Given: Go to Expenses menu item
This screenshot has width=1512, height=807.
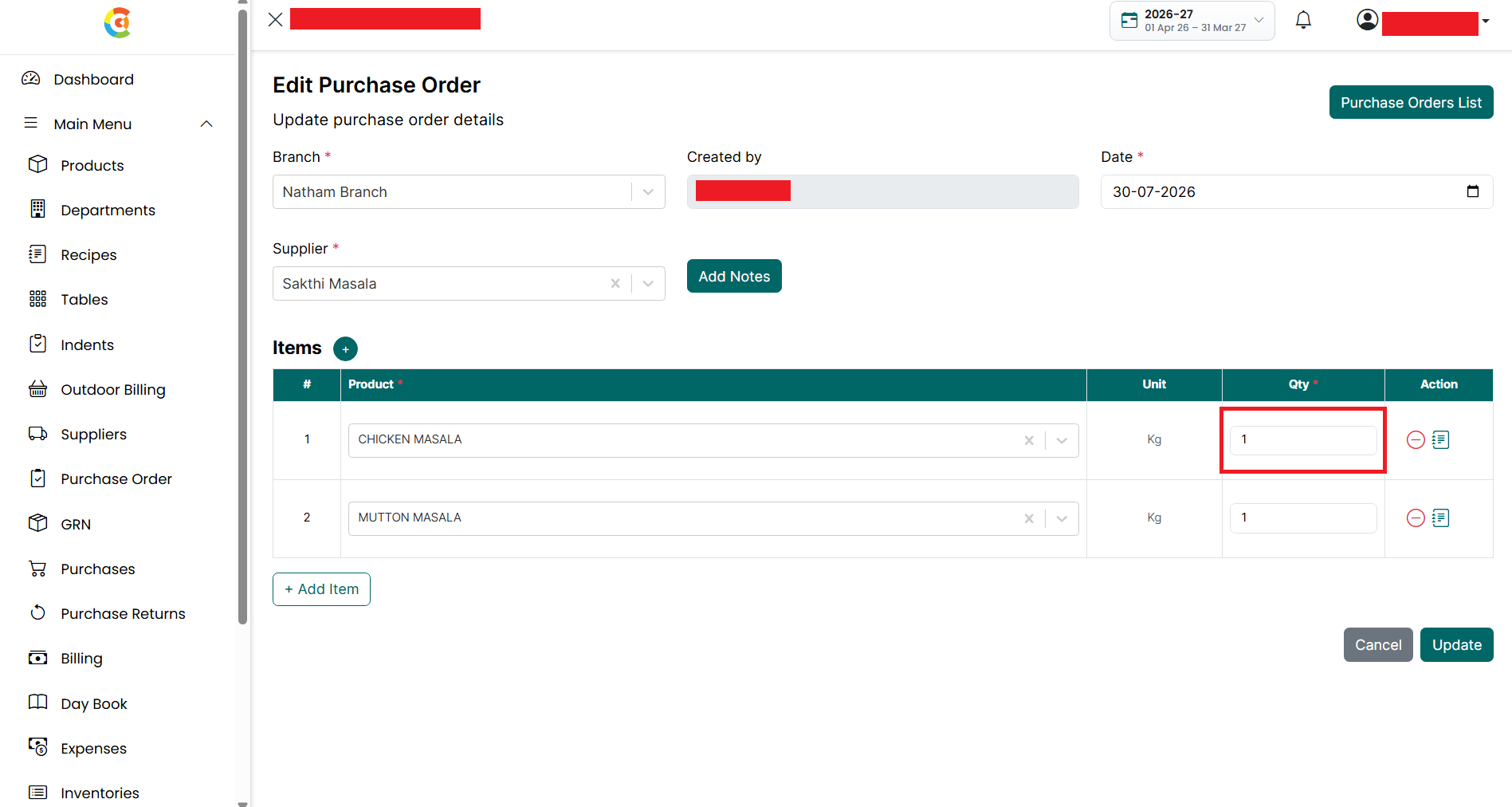Looking at the screenshot, I should tap(93, 748).
